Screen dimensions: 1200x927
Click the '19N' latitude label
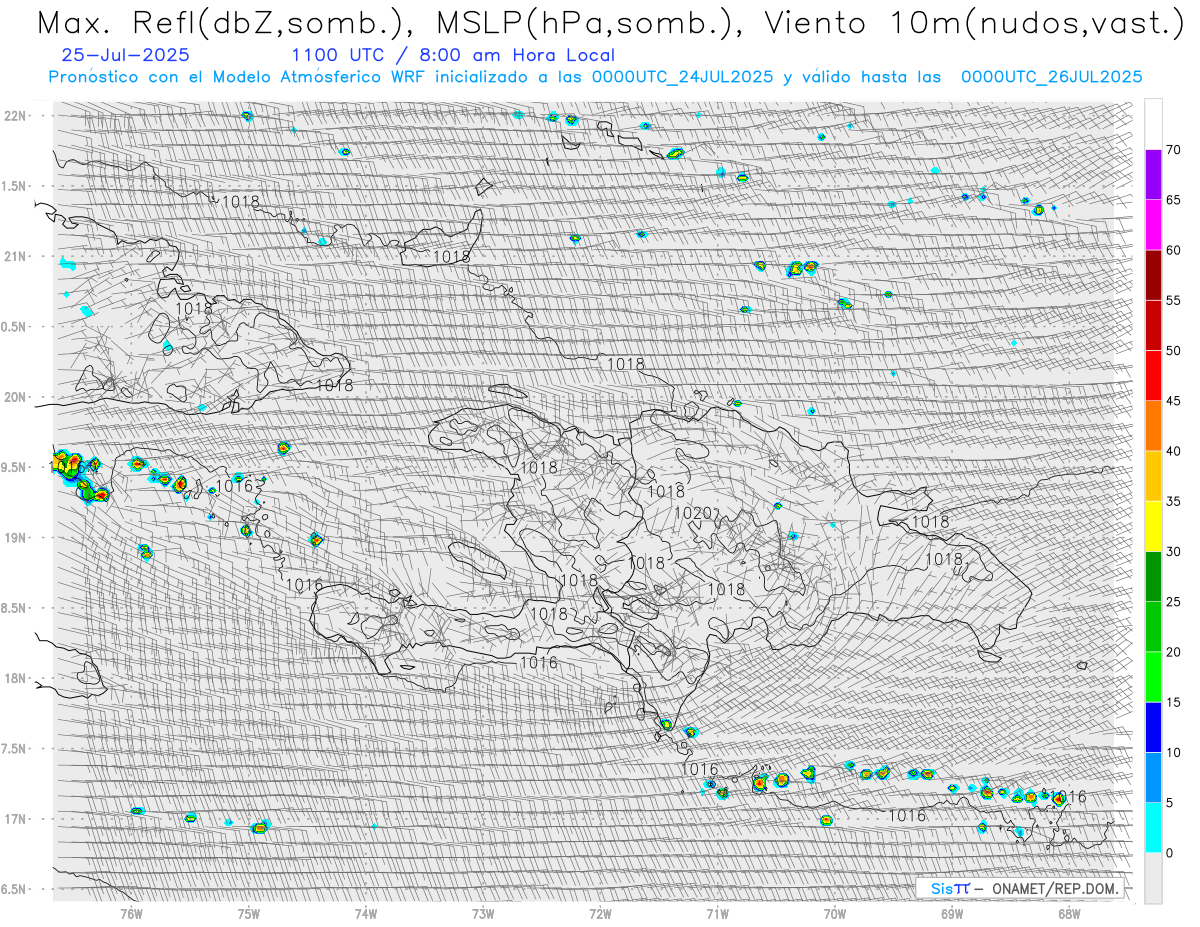[17, 537]
